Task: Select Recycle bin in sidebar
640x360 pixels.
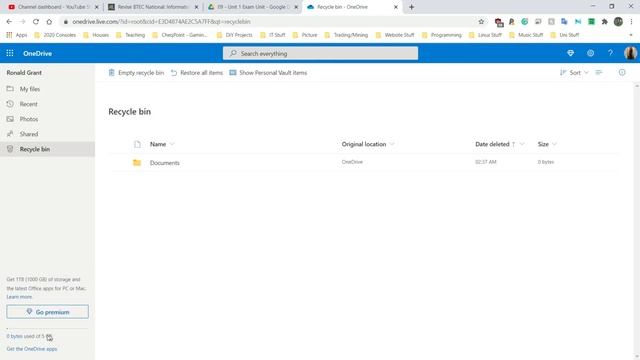Action: (47, 149)
